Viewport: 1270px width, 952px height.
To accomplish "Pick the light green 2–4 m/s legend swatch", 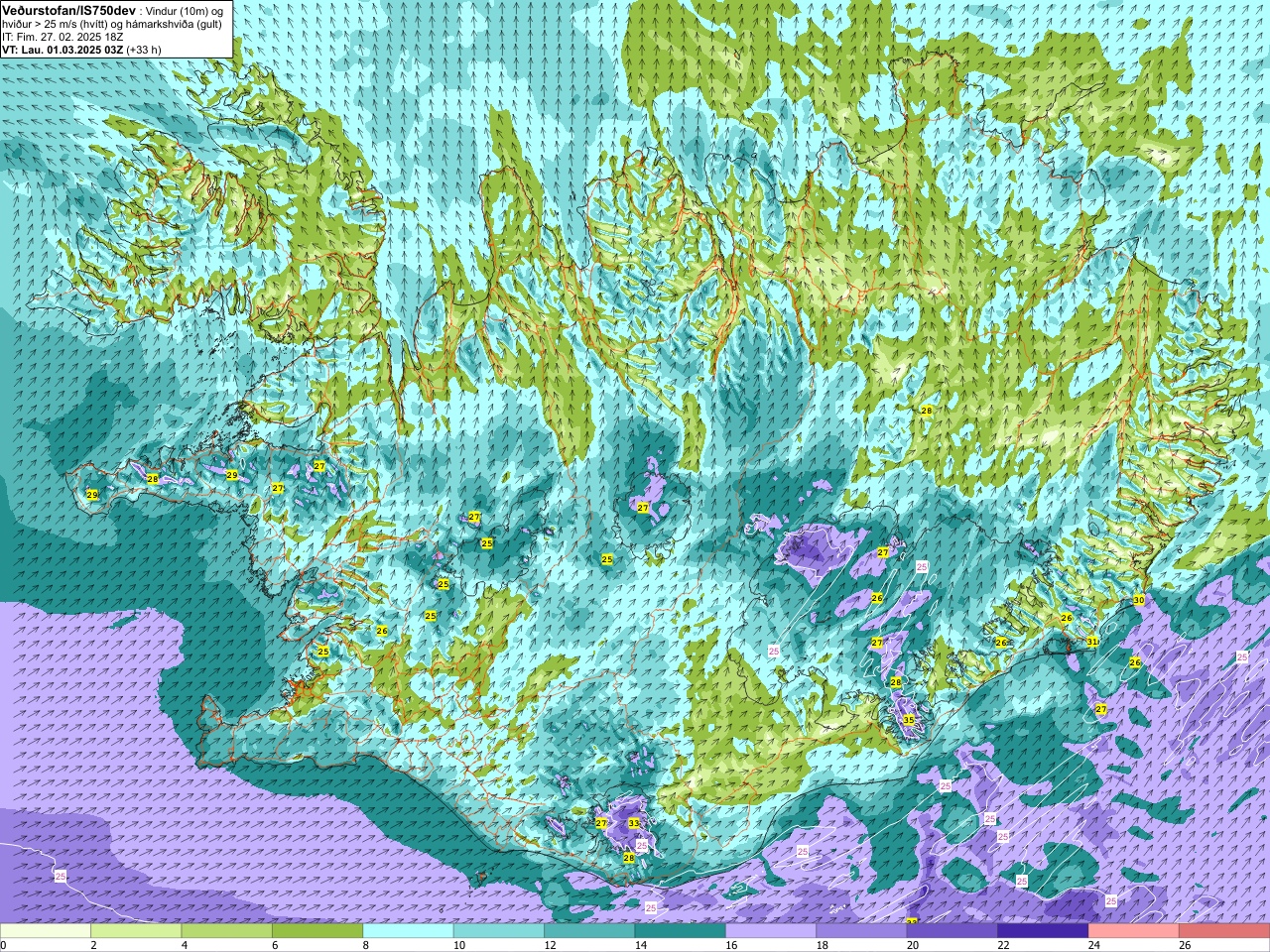I will tap(136, 931).
